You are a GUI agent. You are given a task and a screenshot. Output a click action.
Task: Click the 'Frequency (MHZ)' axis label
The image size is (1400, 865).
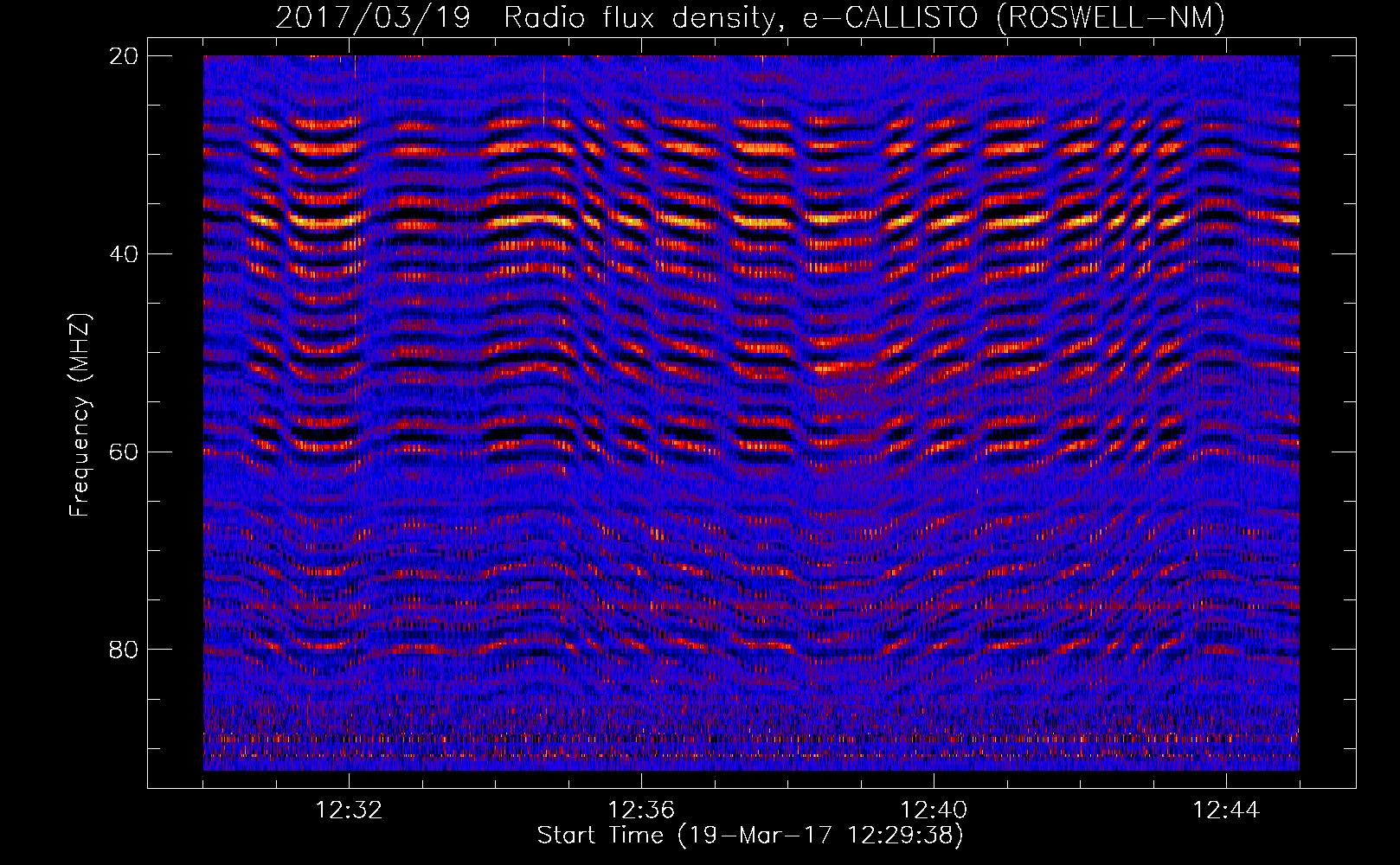[79, 415]
